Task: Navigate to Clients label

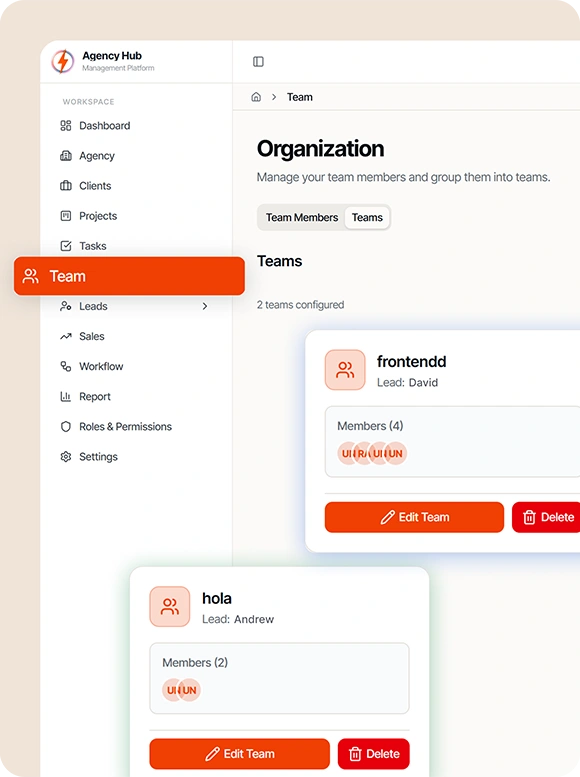Action: 95,186
